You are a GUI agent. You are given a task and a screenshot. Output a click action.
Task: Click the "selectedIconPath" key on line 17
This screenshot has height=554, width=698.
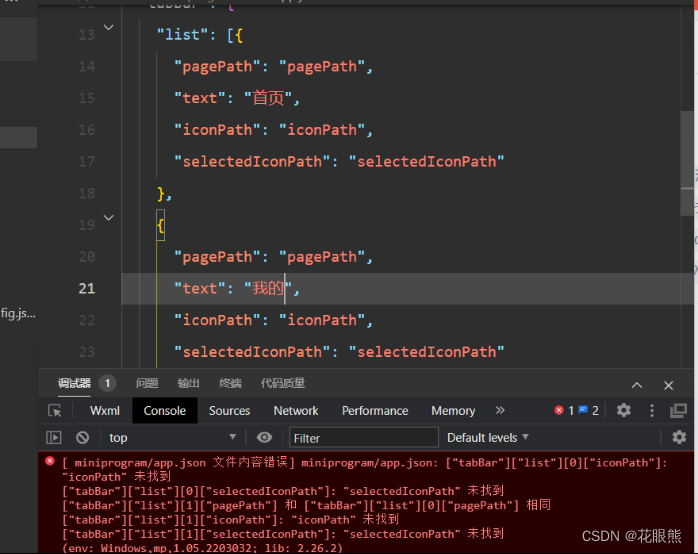pos(252,162)
